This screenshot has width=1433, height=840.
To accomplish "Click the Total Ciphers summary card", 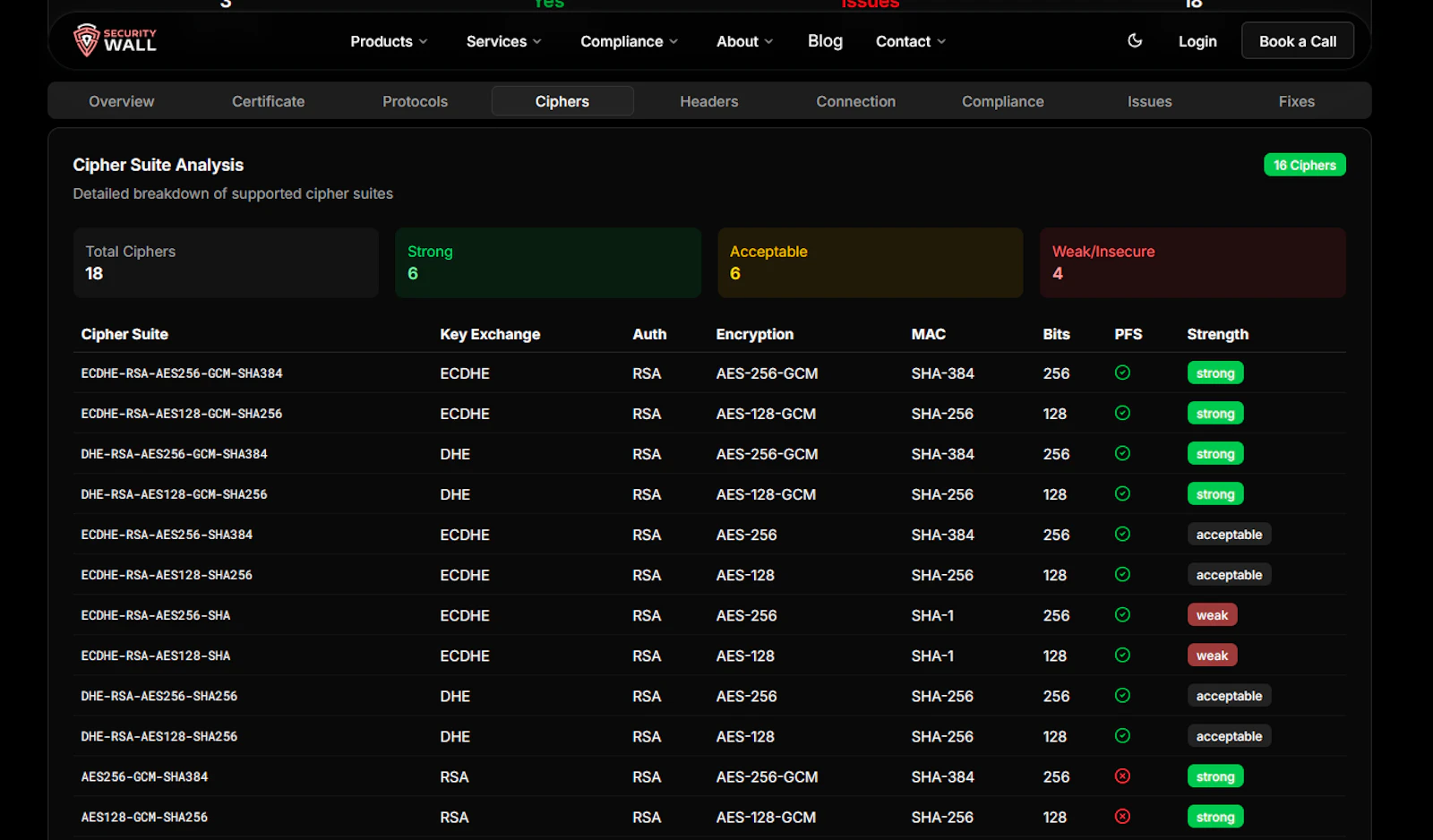I will point(226,262).
